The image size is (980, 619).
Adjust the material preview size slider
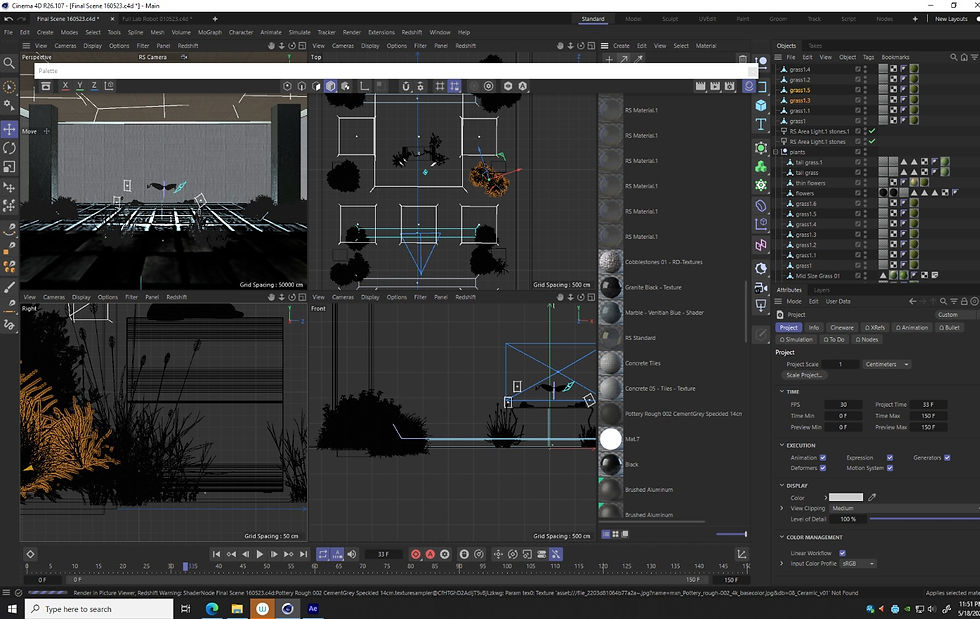[x=731, y=534]
